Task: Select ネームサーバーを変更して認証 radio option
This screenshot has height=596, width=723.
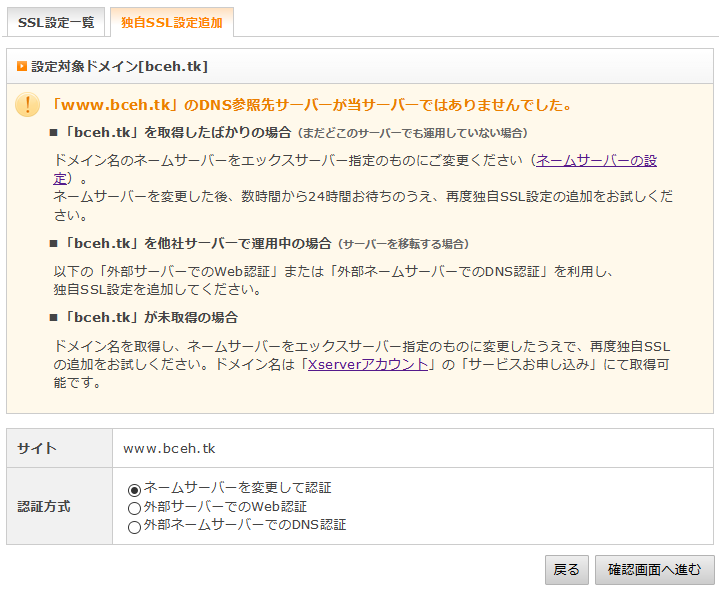Action: 134,489
